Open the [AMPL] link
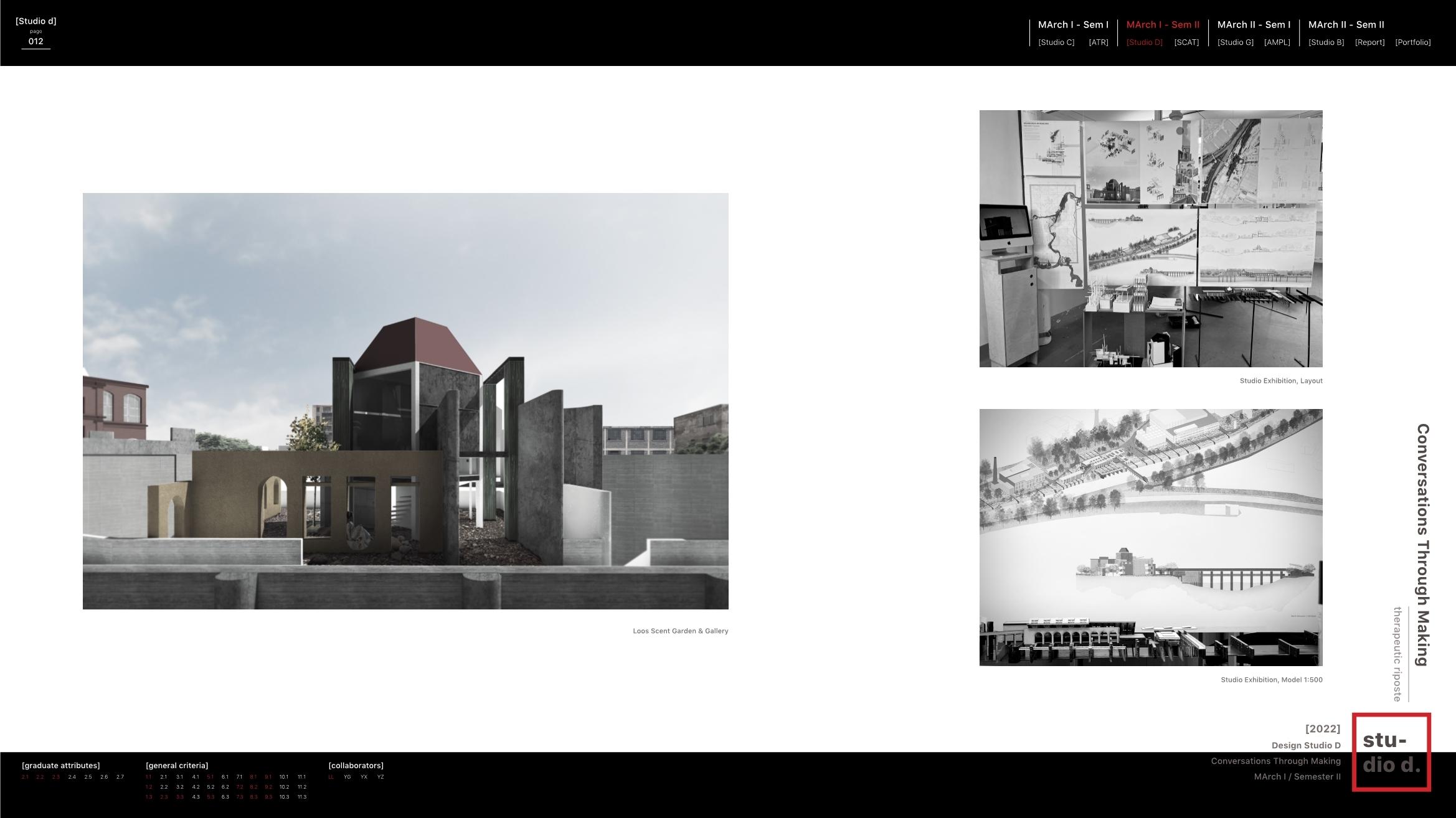Viewport: 1456px width, 818px height. (1277, 42)
